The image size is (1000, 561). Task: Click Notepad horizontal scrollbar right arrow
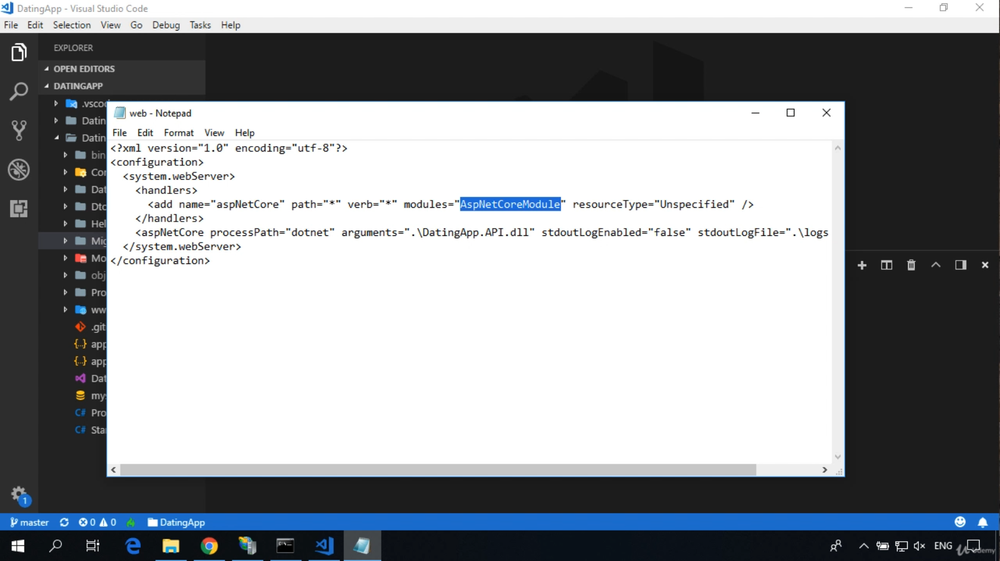[x=825, y=470]
